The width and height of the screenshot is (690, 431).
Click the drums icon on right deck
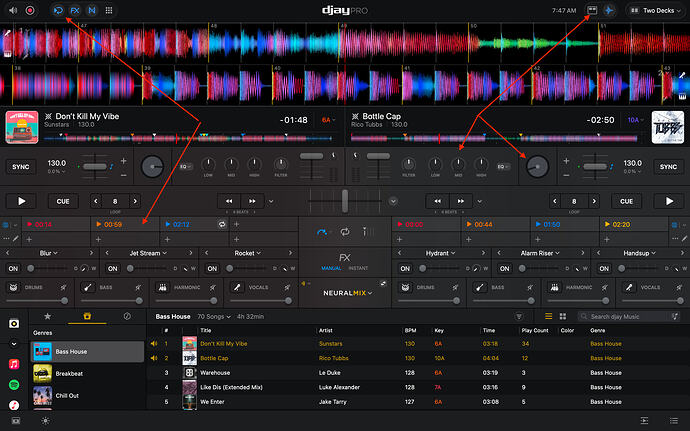click(x=405, y=287)
